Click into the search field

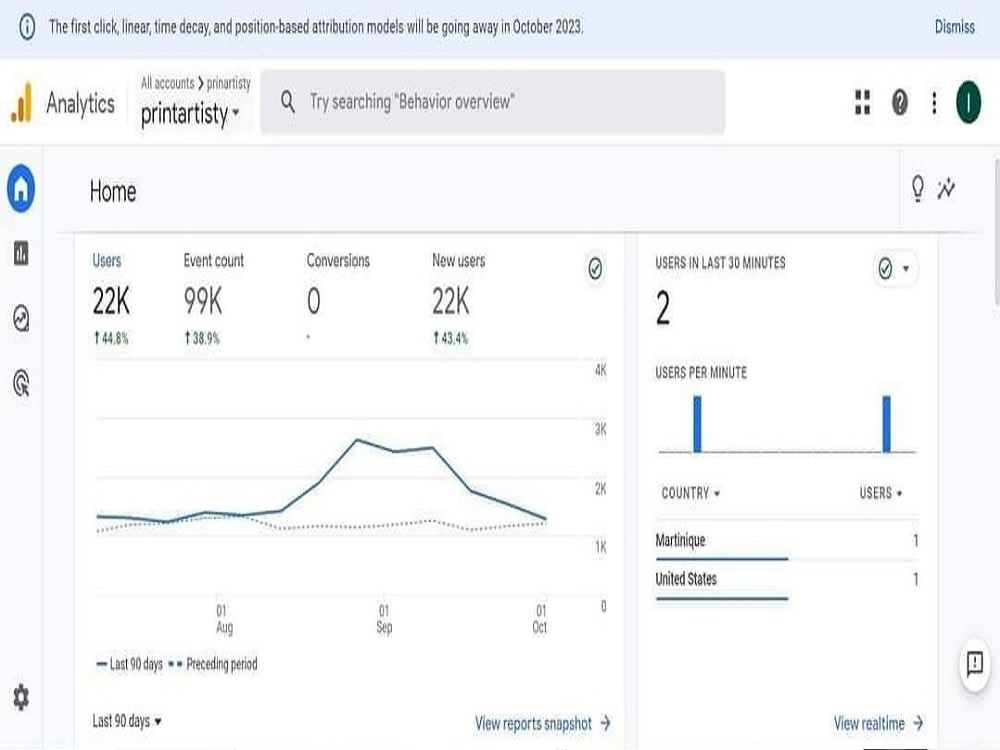pyautogui.click(x=492, y=102)
